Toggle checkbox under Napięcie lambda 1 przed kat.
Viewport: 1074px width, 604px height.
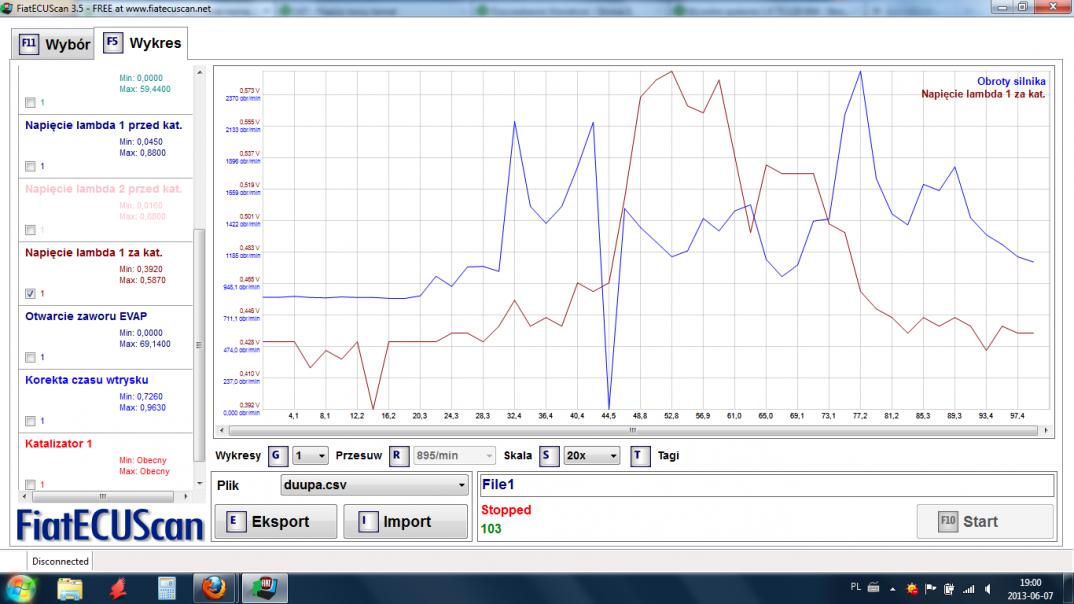pos(30,166)
